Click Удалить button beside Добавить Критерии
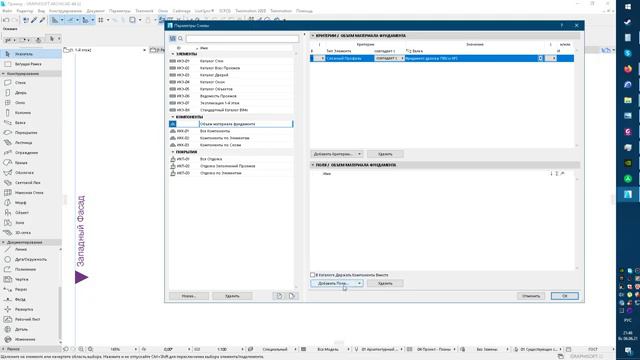Image resolution: width=640 pixels, height=360 pixels. click(385, 154)
